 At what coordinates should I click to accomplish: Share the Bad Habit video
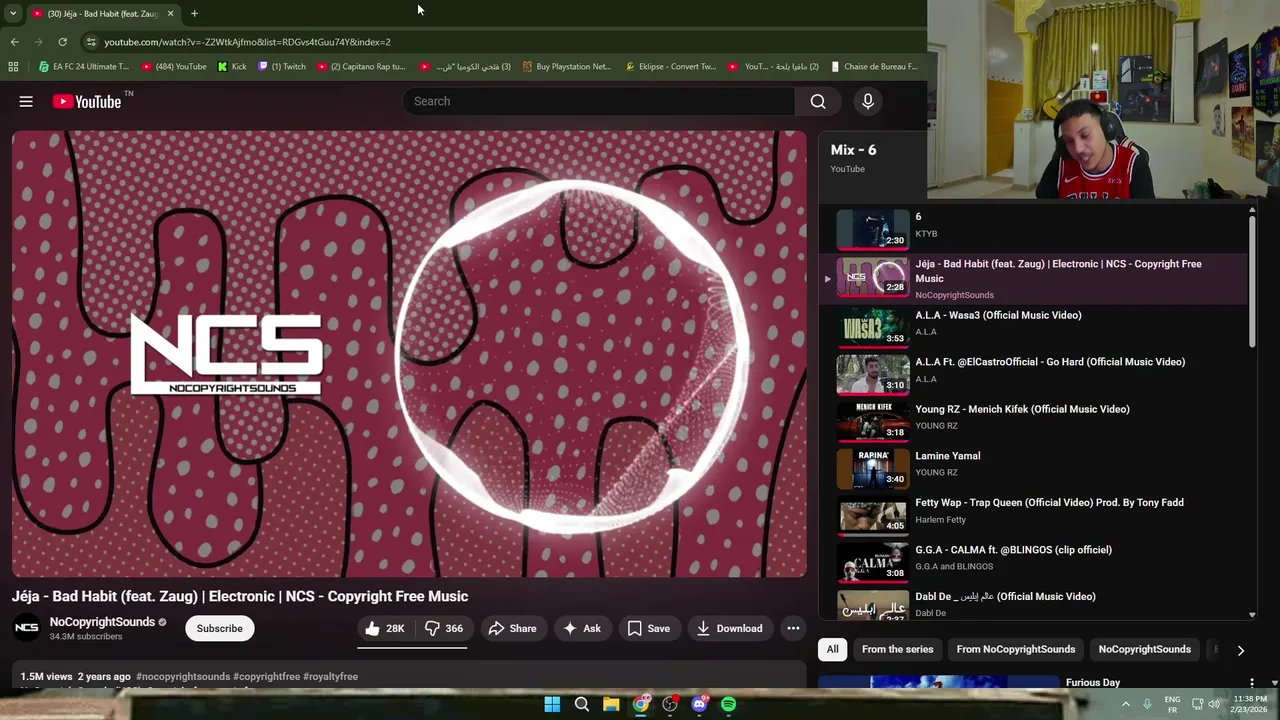coord(512,628)
